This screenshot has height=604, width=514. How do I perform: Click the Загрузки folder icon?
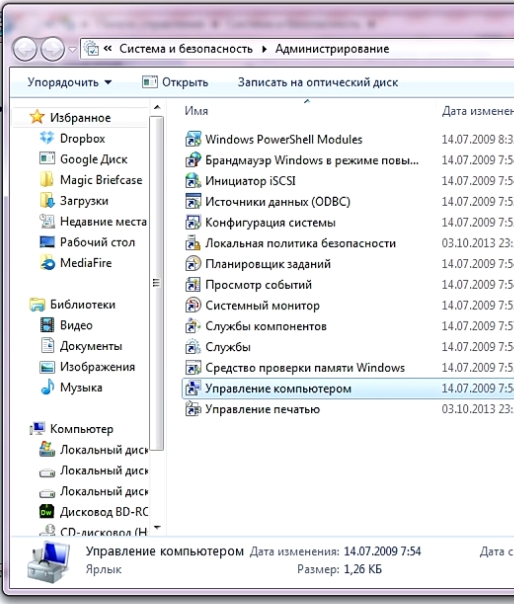click(47, 200)
